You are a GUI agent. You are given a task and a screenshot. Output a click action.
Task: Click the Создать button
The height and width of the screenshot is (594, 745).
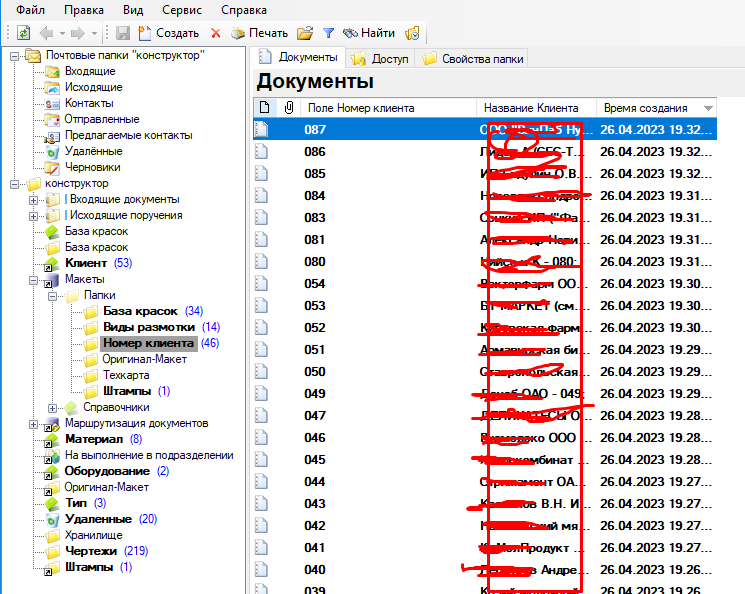(x=169, y=33)
